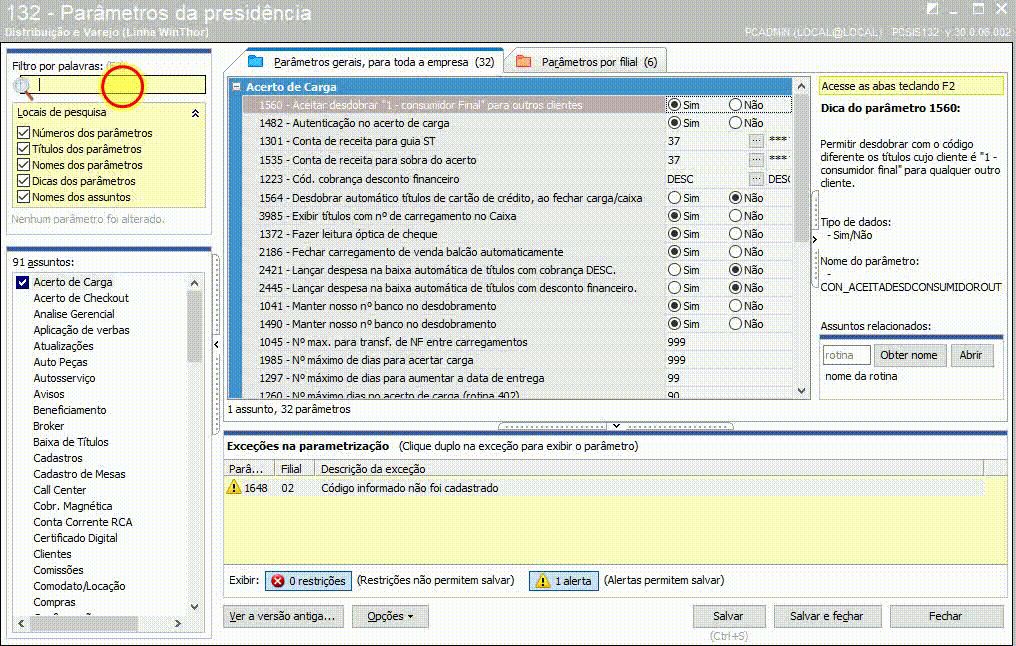Viewport: 1016px width, 646px height.
Task: Switch to Parâmetros por filial tab
Action: point(586,62)
